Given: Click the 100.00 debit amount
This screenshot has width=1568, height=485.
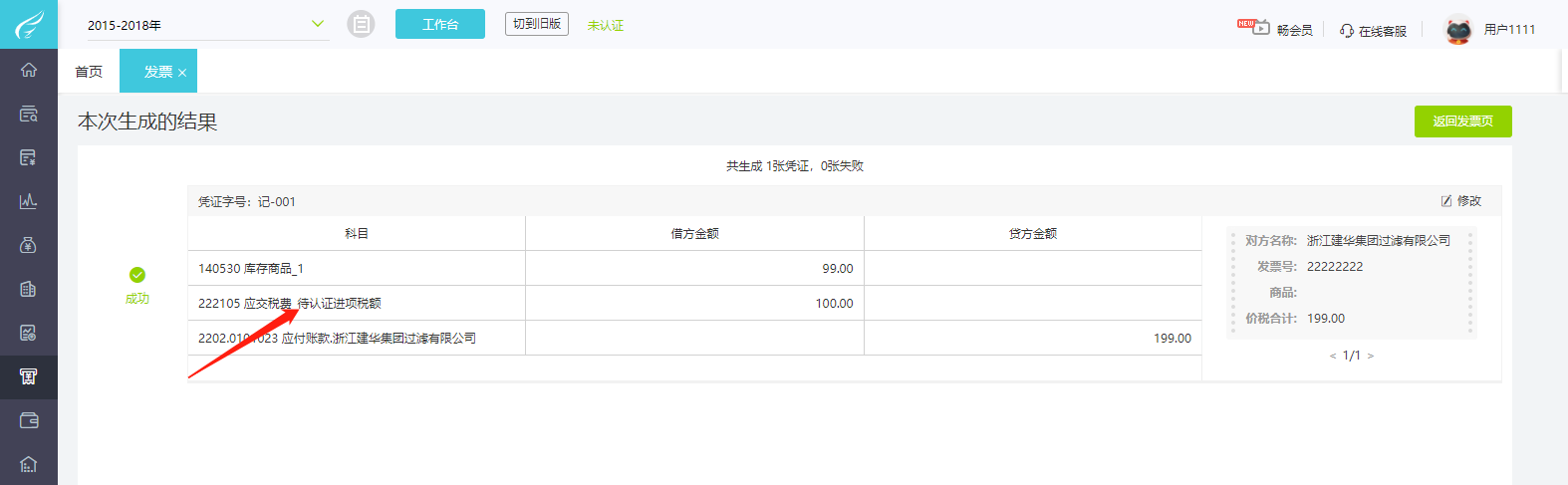Looking at the screenshot, I should 835,304.
